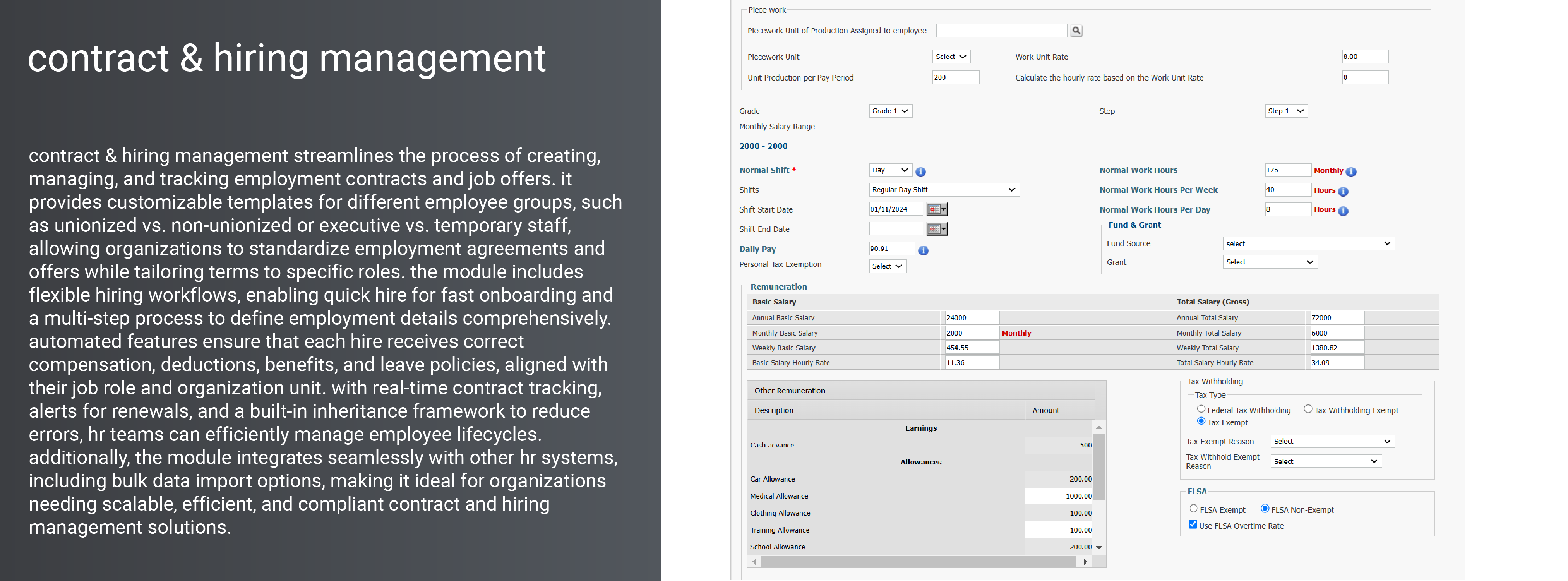Click the Cash advance row
Image resolution: width=1568 pixels, height=581 pixels.
(x=920, y=445)
